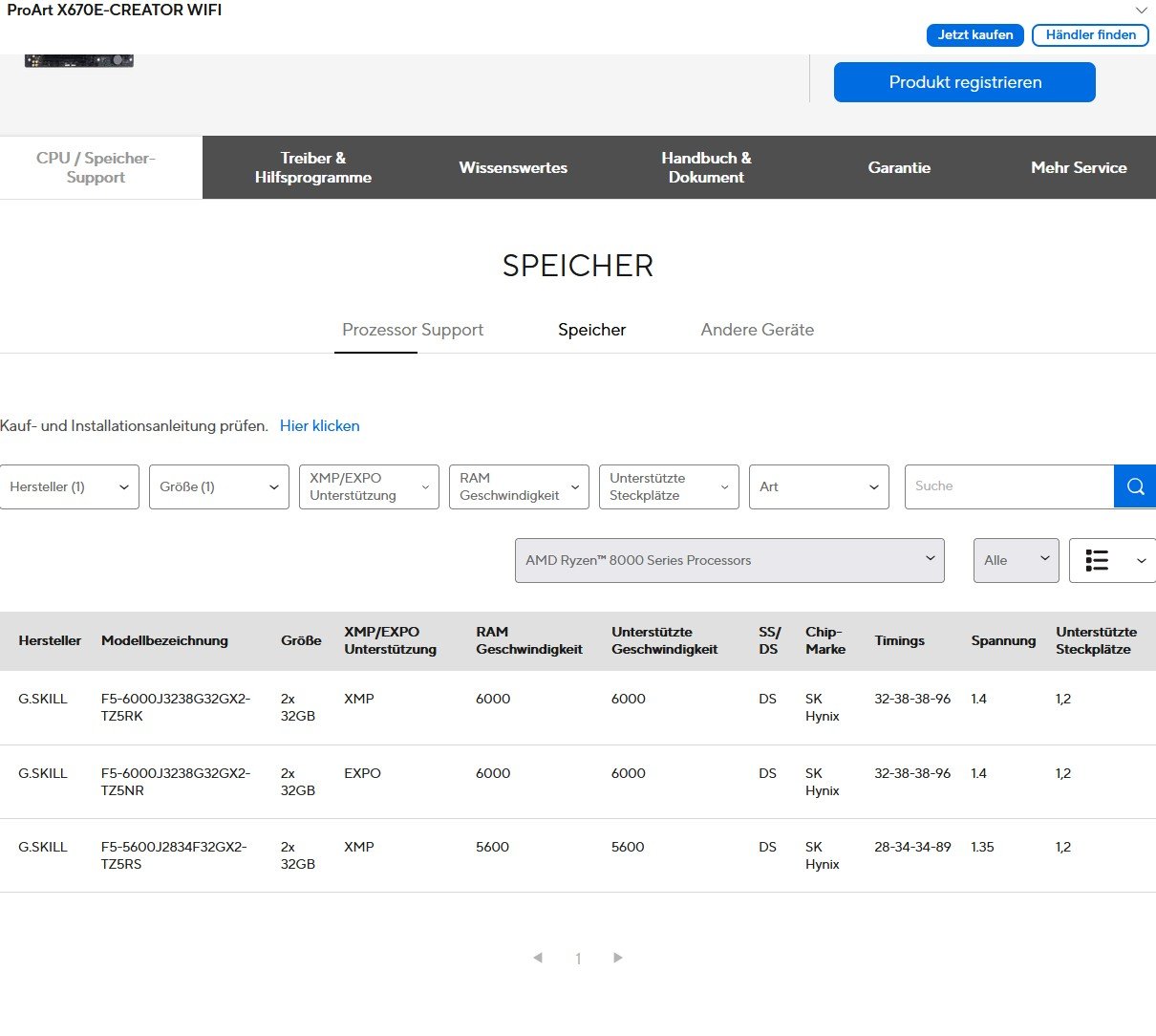Open the Art filter dropdown

coord(819,486)
